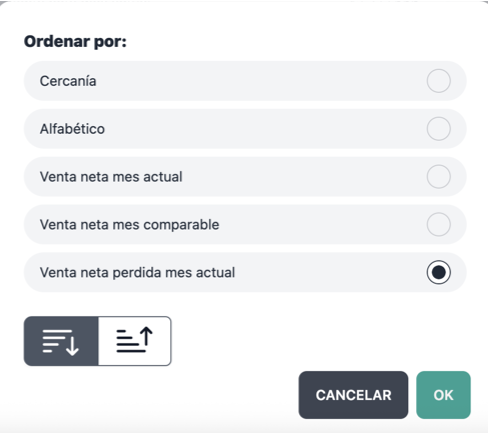Click the Ordenar por: heading

(x=75, y=42)
